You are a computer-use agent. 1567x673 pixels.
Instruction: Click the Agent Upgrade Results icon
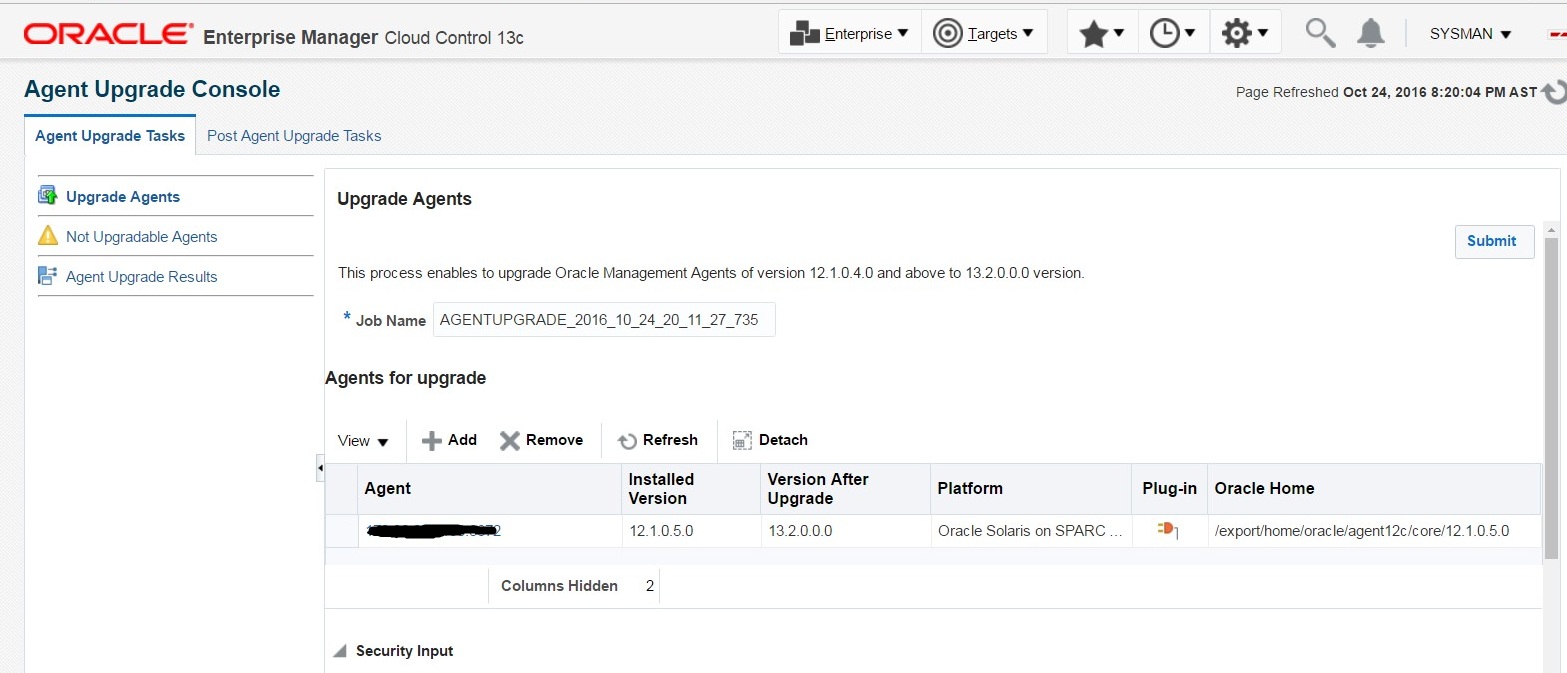coord(48,276)
